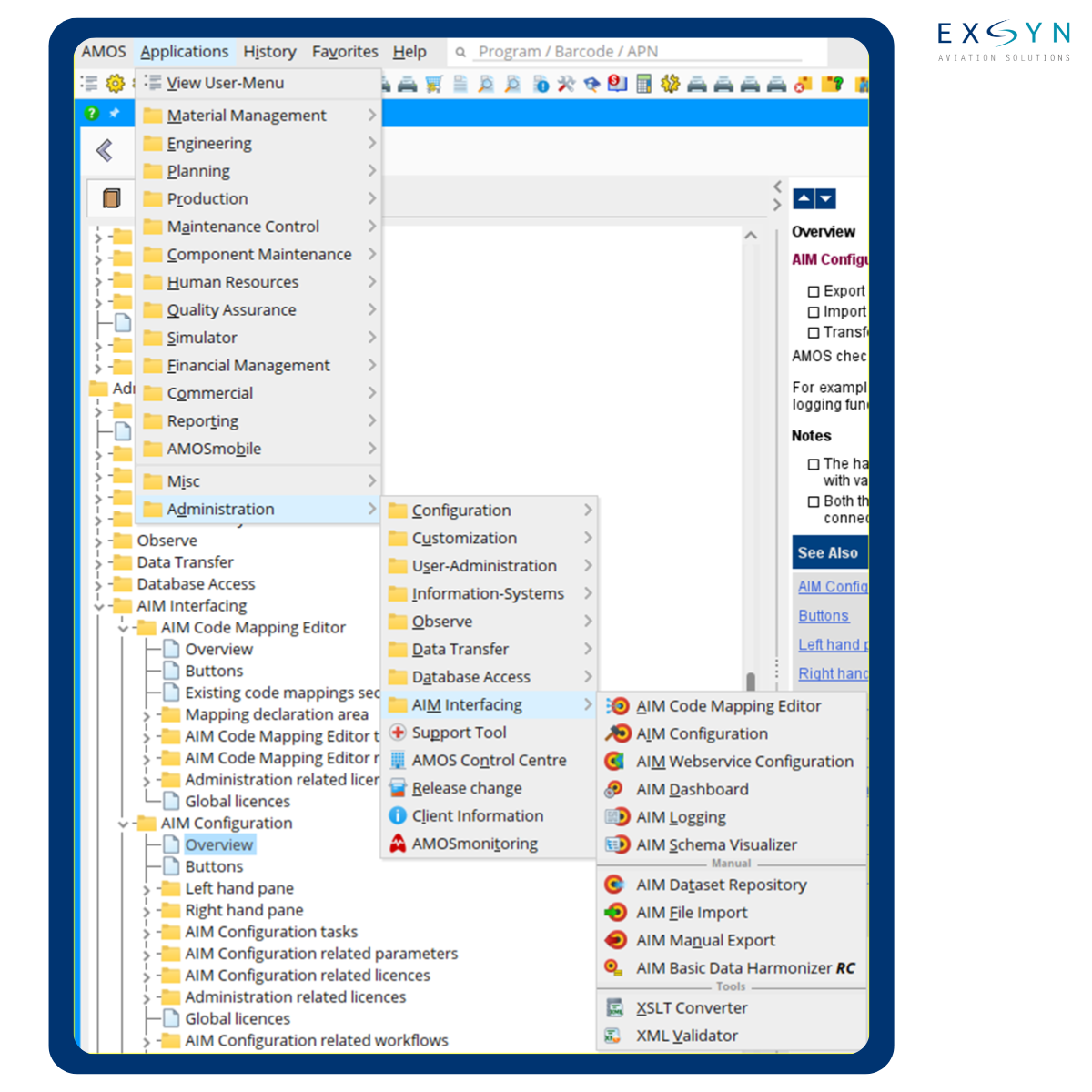This screenshot has width=1092, height=1092.
Task: Click the crossed tools toolbar icon
Action: 566,84
